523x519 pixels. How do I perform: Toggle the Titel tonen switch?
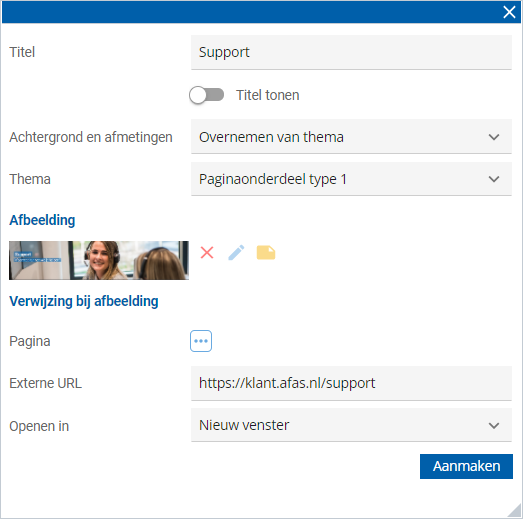[x=206, y=95]
